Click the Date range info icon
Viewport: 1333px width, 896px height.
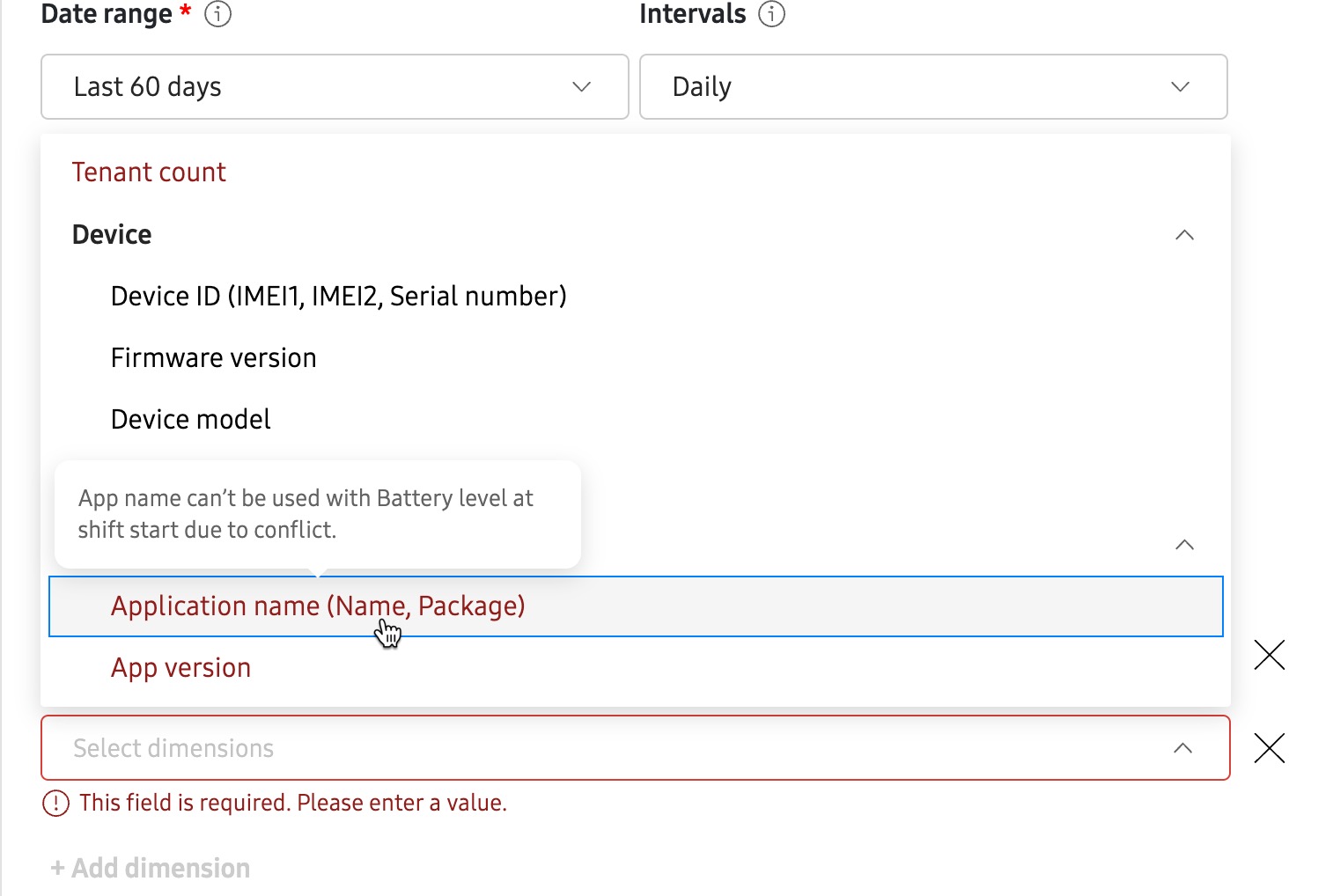click(217, 14)
